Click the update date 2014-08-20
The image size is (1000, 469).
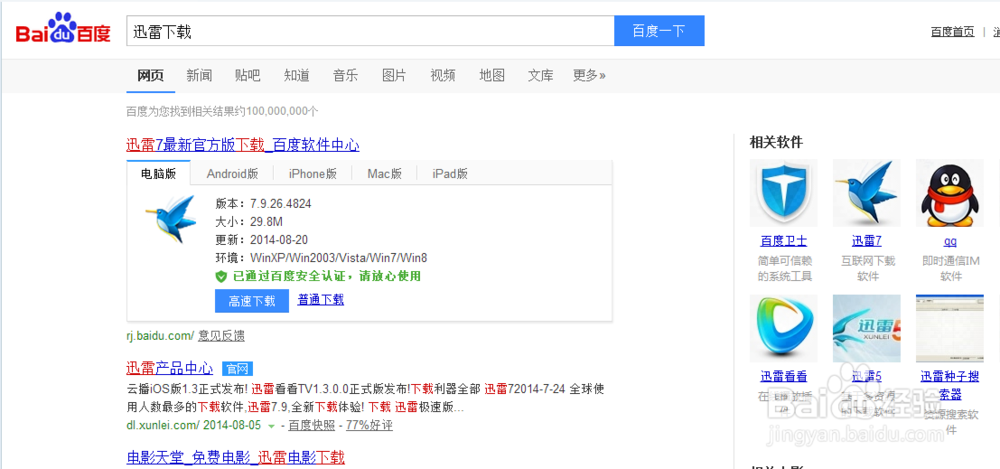(x=280, y=240)
